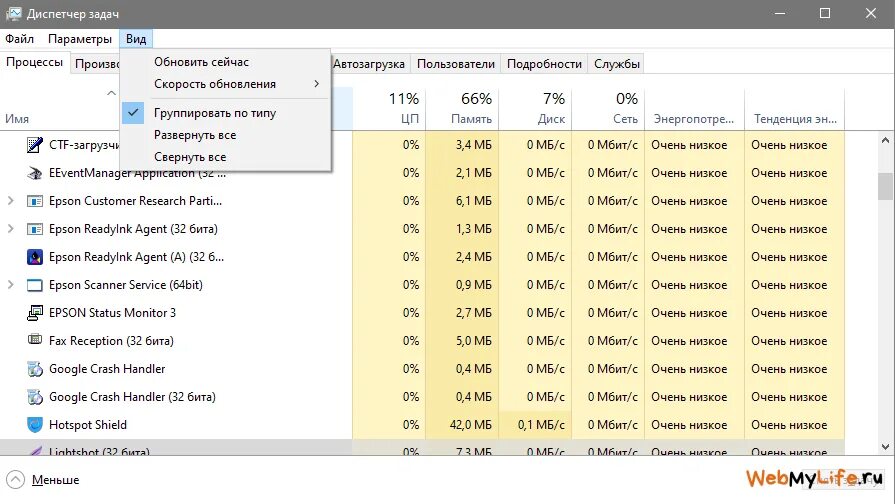This screenshot has height=504, width=895.
Task: Open the Файл menu
Action: coord(19,39)
